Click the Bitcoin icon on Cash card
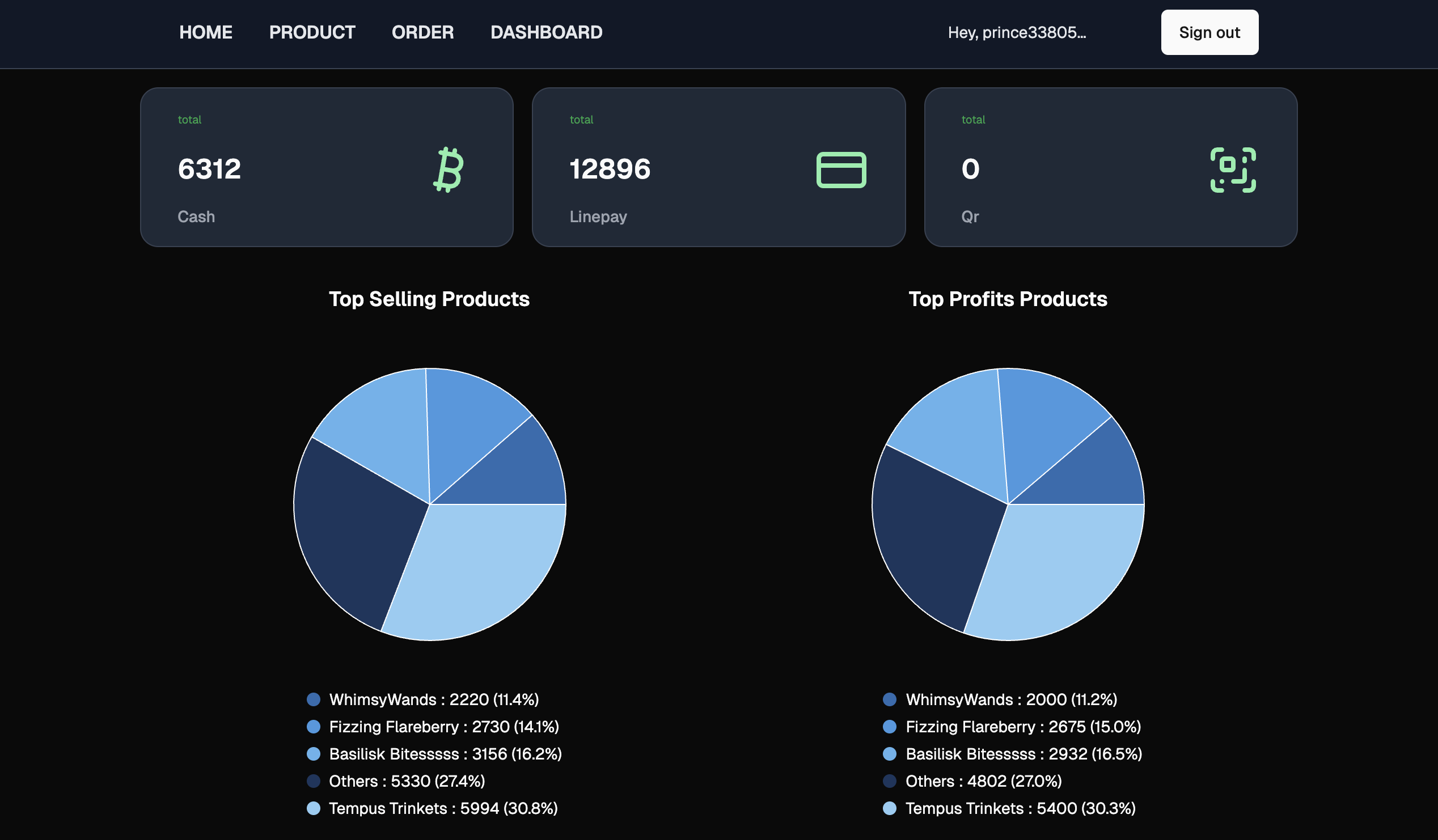 (449, 170)
